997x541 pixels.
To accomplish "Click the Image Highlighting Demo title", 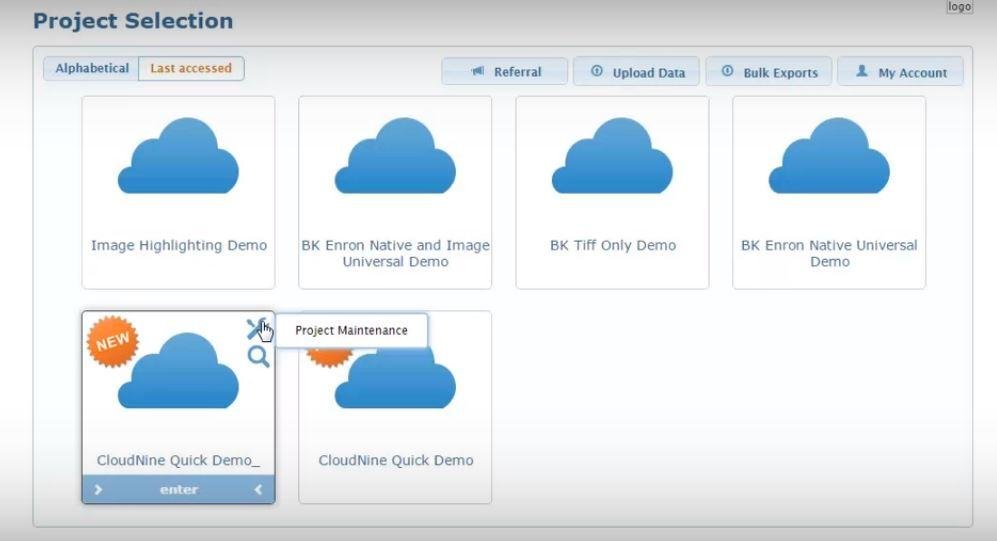I will coord(179,245).
